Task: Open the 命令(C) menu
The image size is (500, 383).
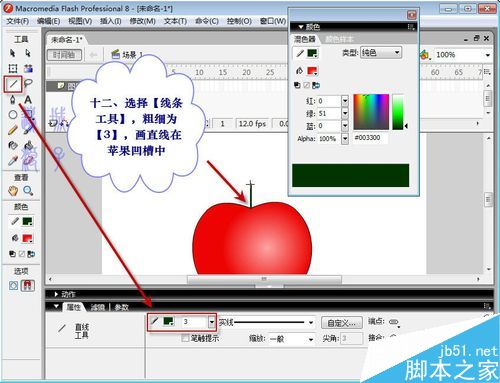Action: click(x=207, y=21)
